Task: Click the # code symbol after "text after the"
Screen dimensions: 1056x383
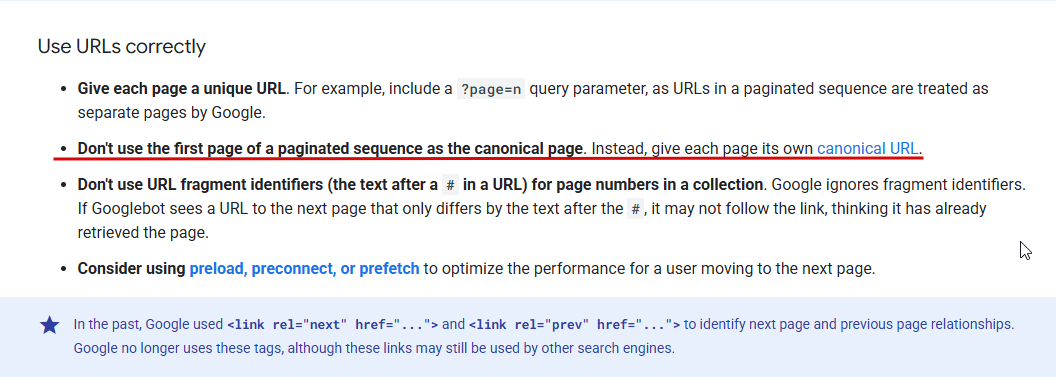Action: point(634,209)
